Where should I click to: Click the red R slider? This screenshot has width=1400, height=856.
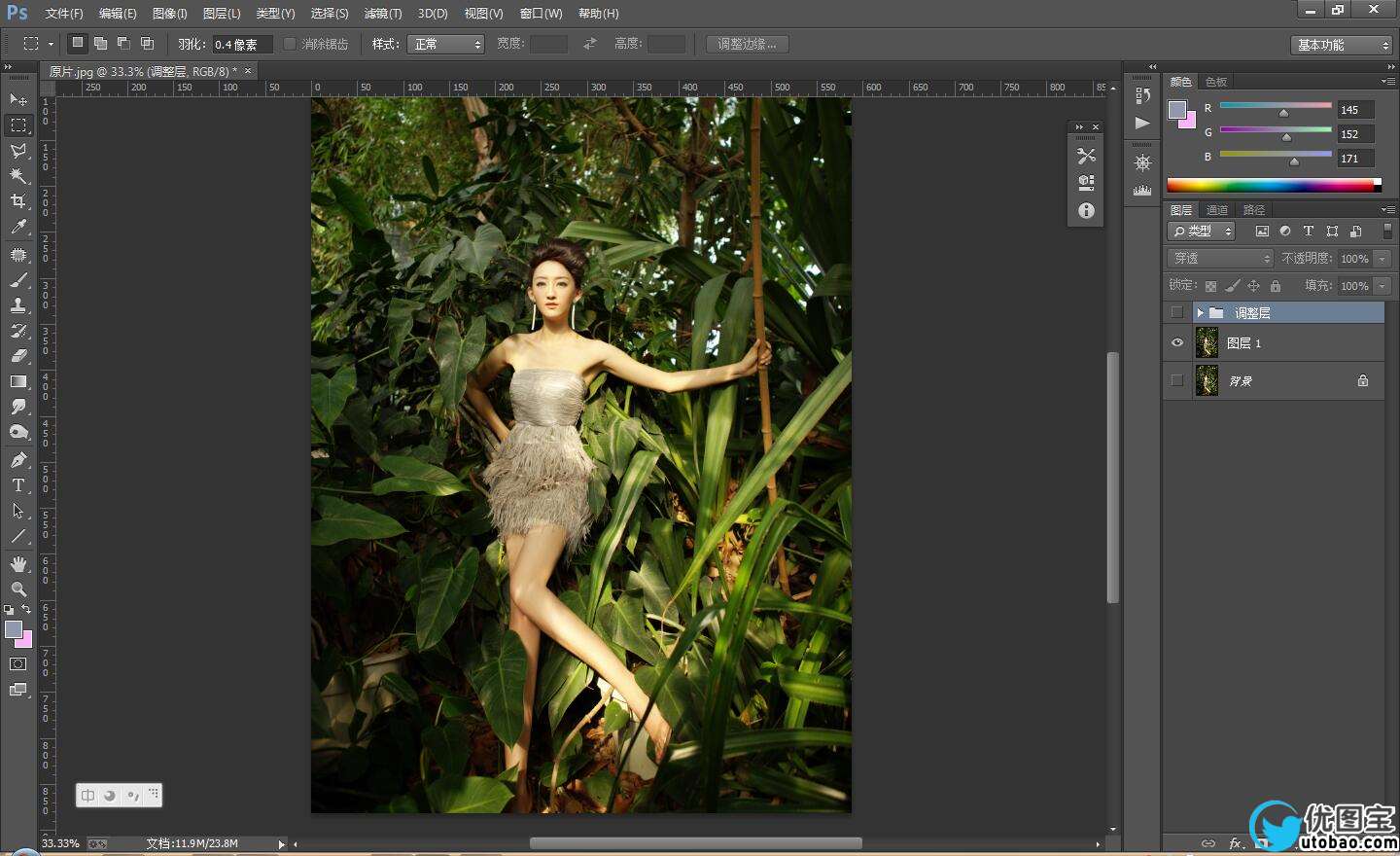pos(1276,106)
